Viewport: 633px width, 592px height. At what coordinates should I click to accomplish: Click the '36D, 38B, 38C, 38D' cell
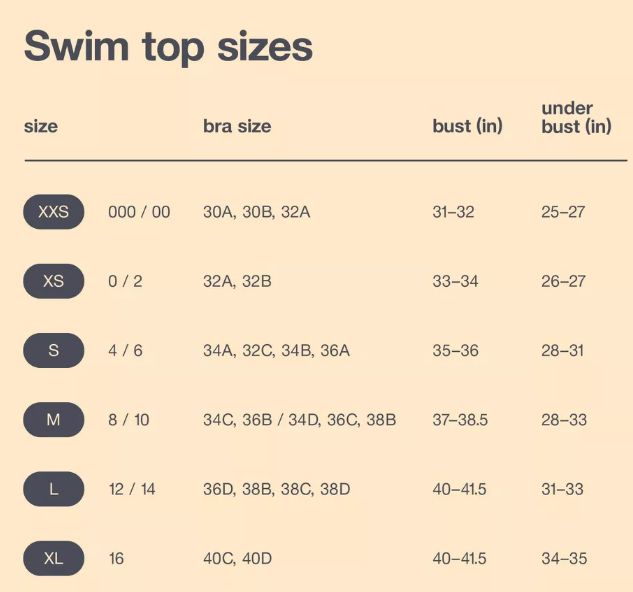[277, 489]
